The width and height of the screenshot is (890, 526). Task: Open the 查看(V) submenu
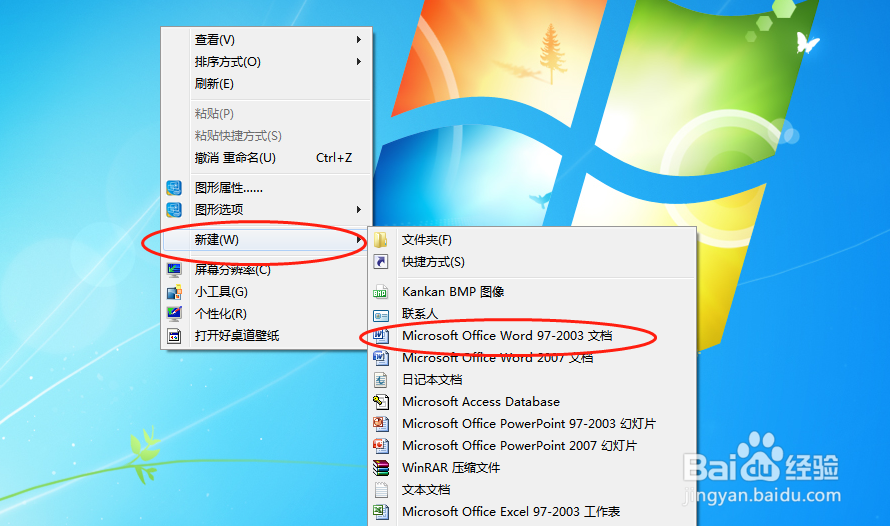(267, 40)
